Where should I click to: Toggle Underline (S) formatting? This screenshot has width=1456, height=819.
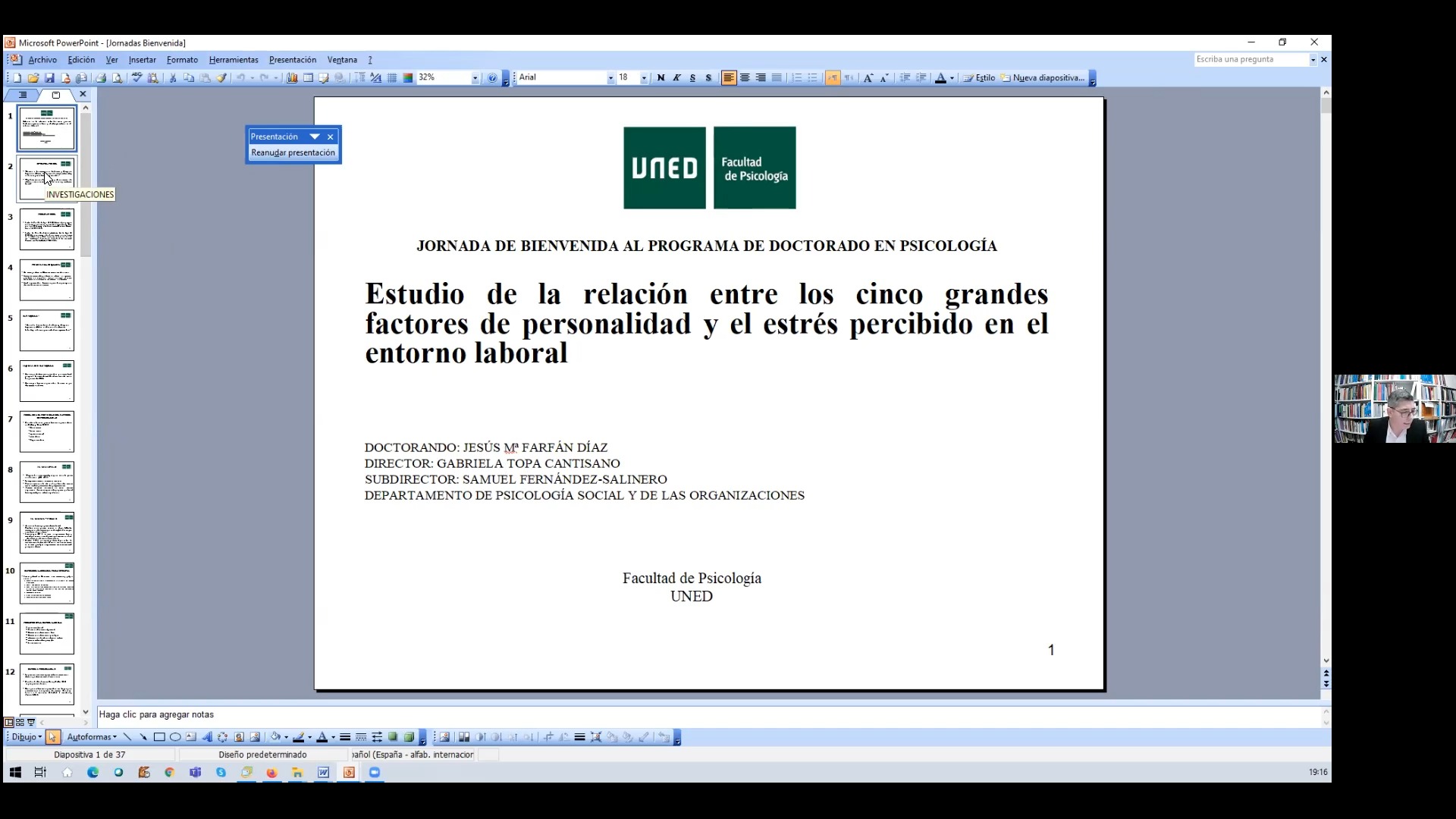point(693,78)
